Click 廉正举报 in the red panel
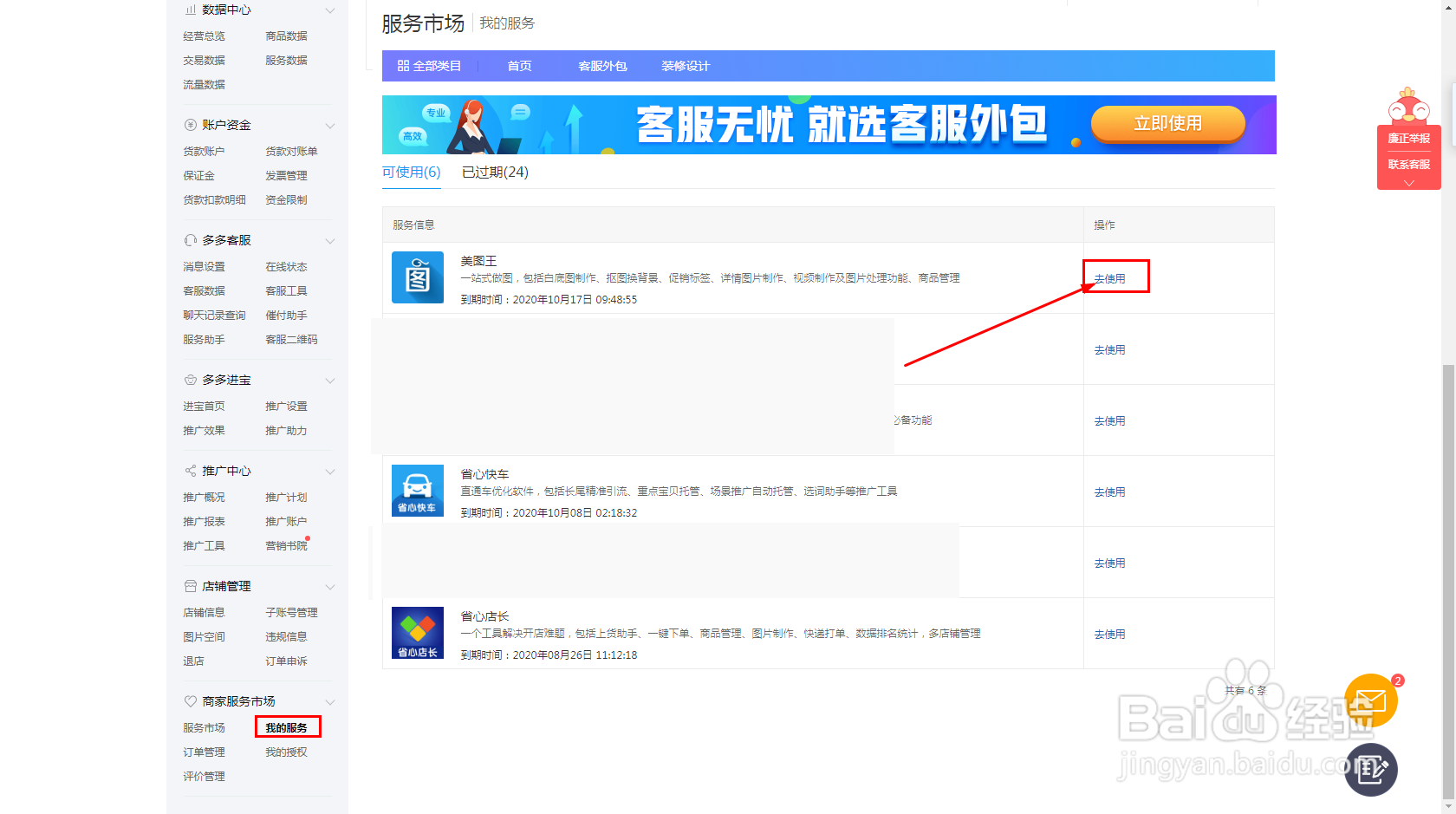 (x=1409, y=138)
